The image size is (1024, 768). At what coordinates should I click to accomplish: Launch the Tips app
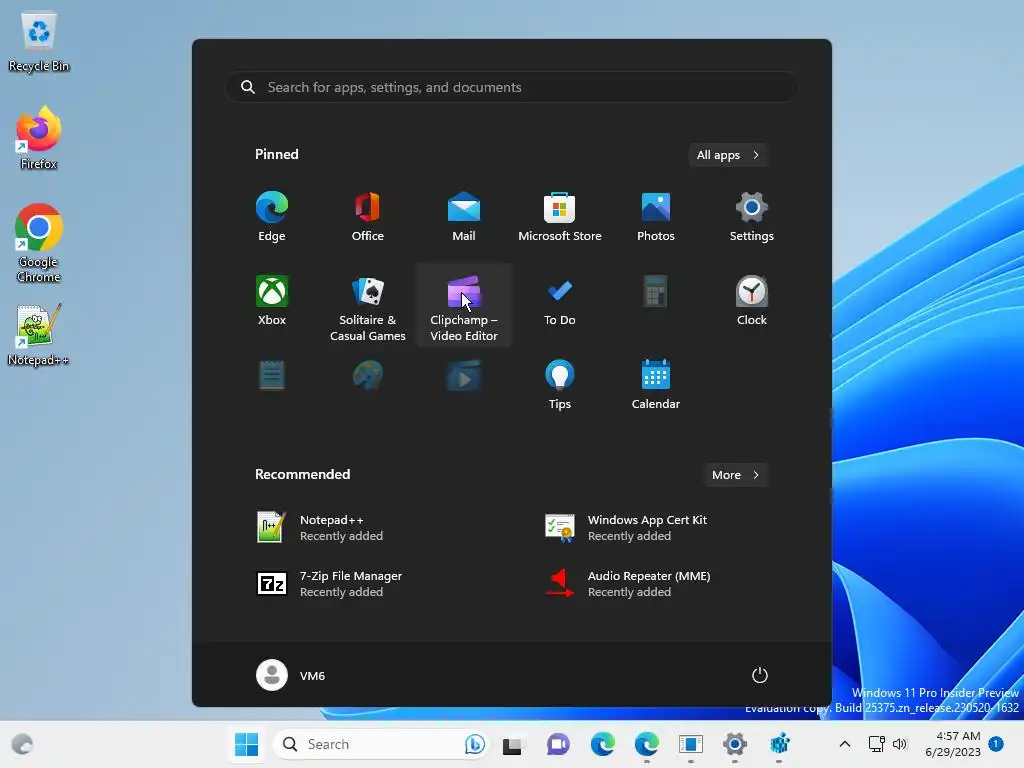[560, 385]
